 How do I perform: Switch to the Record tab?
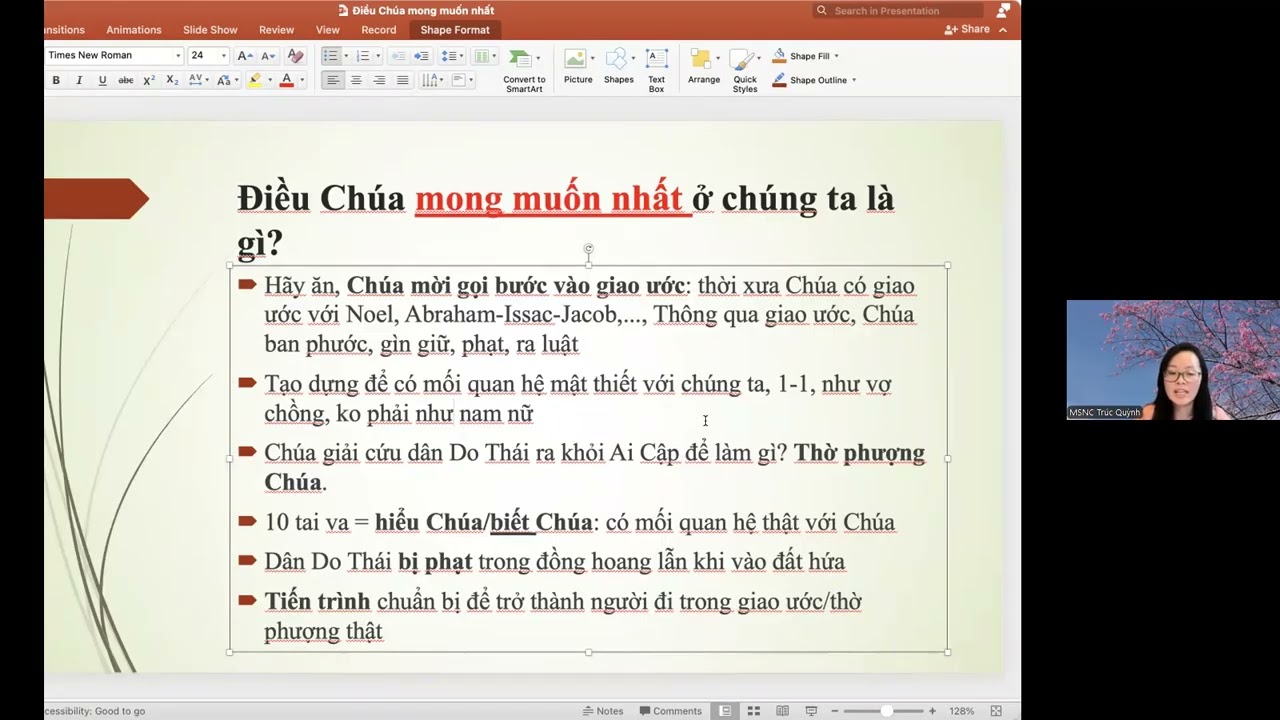click(379, 30)
